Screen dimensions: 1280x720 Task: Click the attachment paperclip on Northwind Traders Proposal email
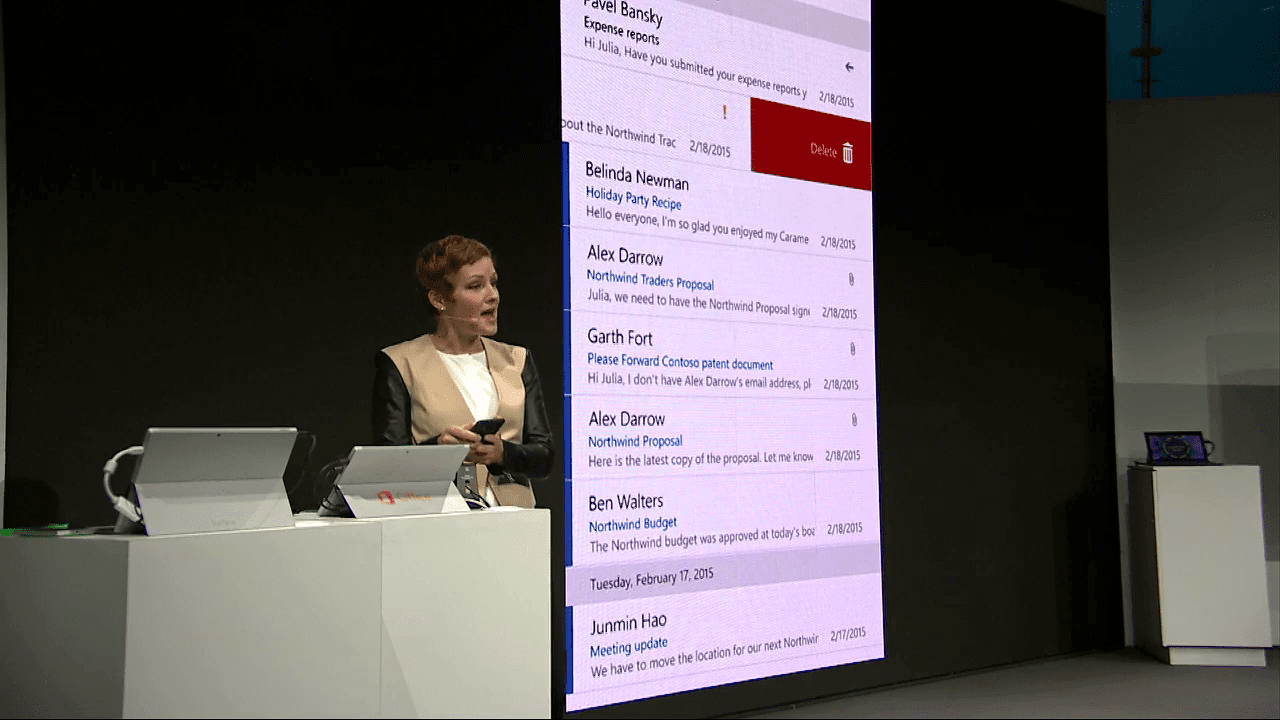click(851, 279)
